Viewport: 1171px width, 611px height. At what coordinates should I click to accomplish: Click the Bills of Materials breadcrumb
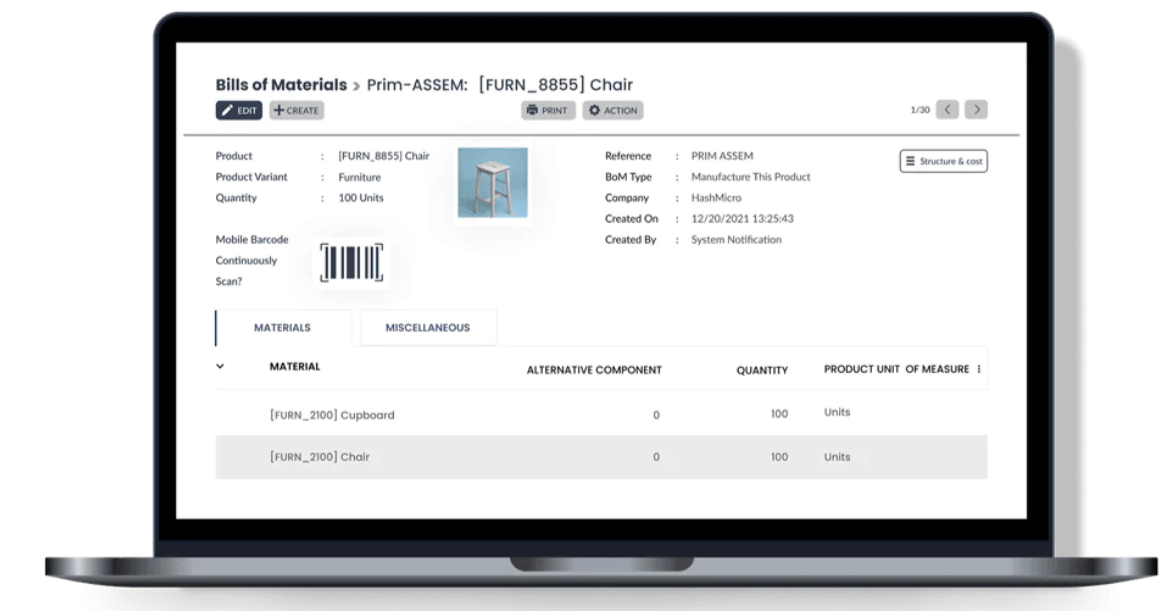coord(282,84)
